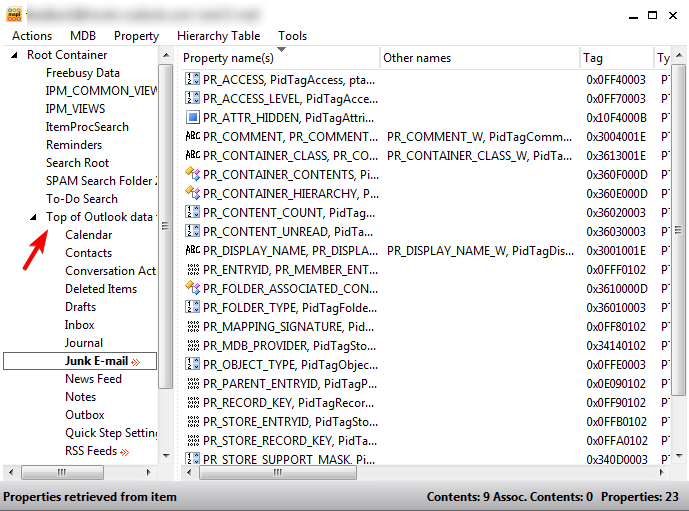Click the property list vertical scrollbar thumb
The height and width of the screenshot is (511, 689).
[678, 230]
